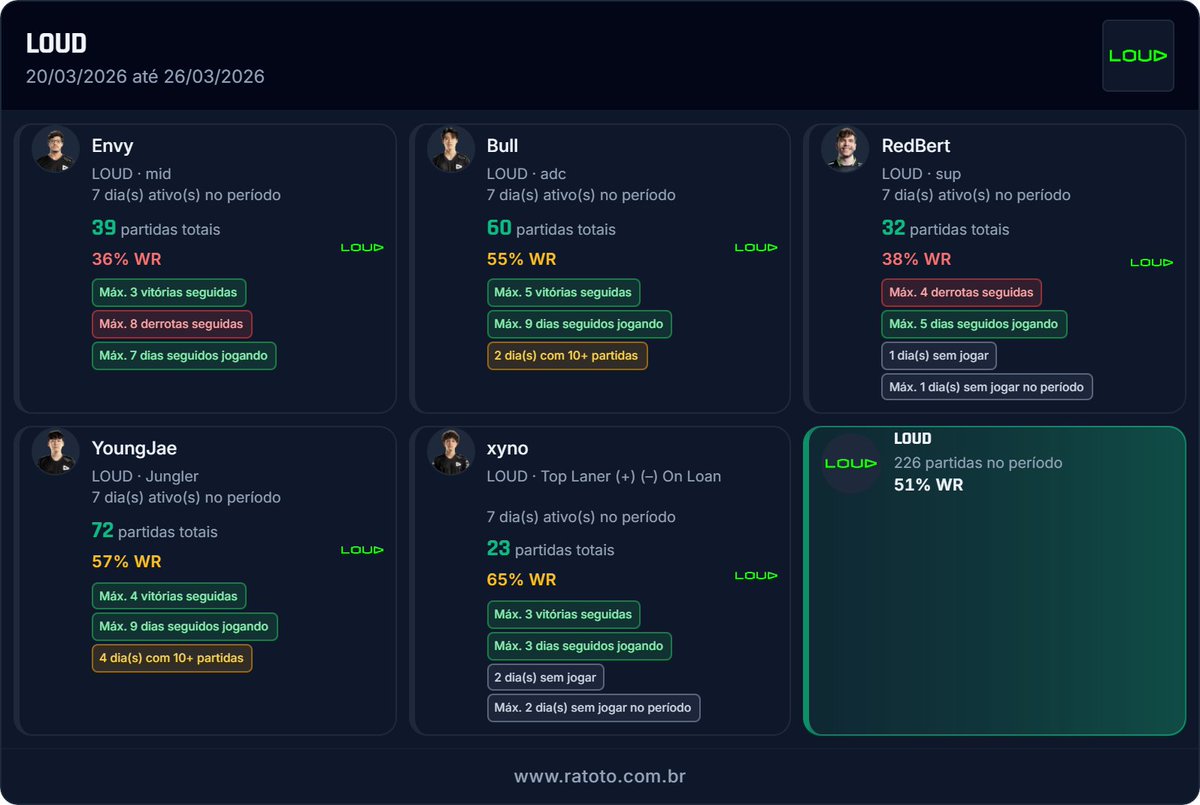The width and height of the screenshot is (1200, 805).
Task: Click the LOUD logo in the header
Action: point(1138,56)
